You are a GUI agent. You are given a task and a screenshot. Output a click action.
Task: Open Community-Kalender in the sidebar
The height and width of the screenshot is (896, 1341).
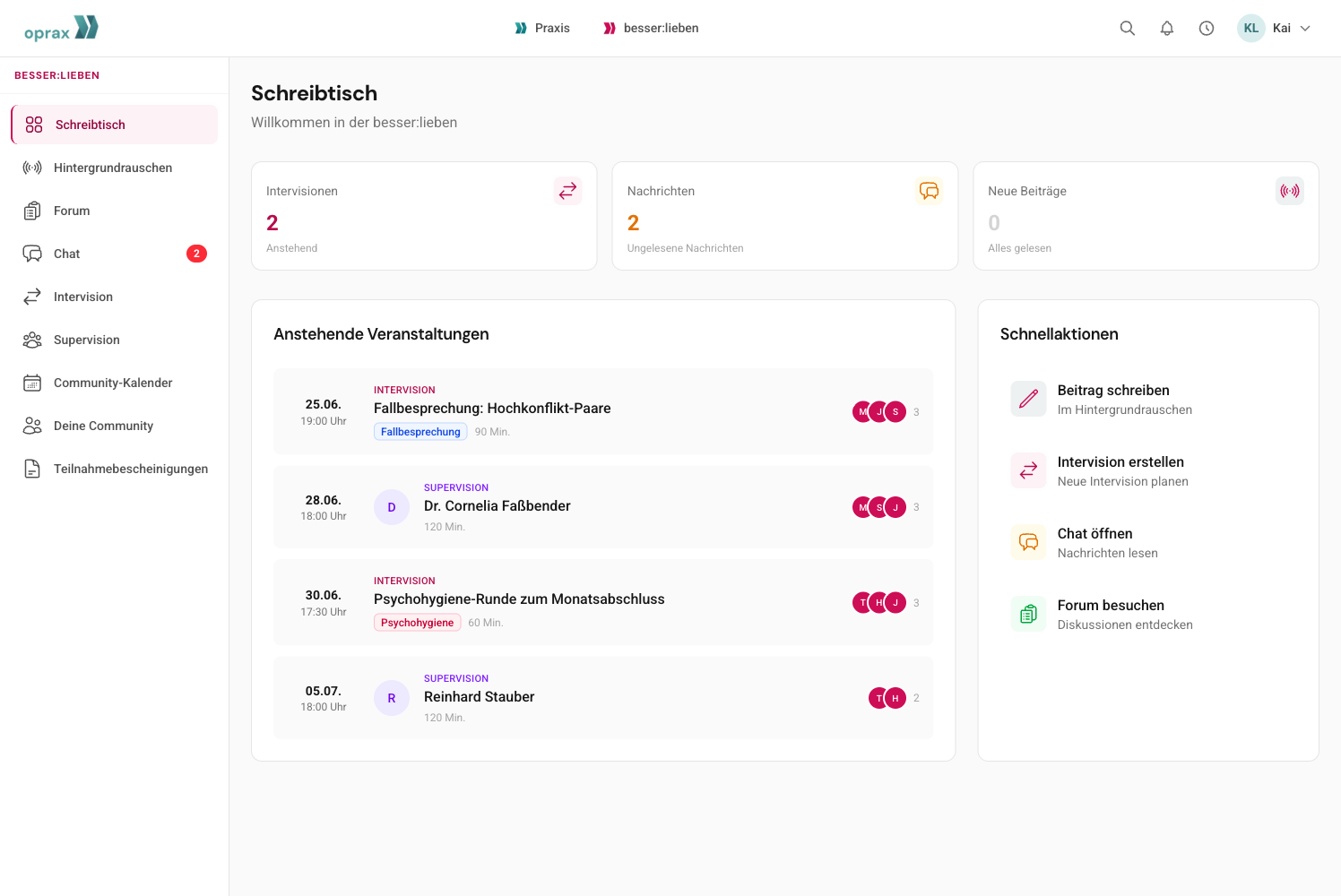pos(114,383)
